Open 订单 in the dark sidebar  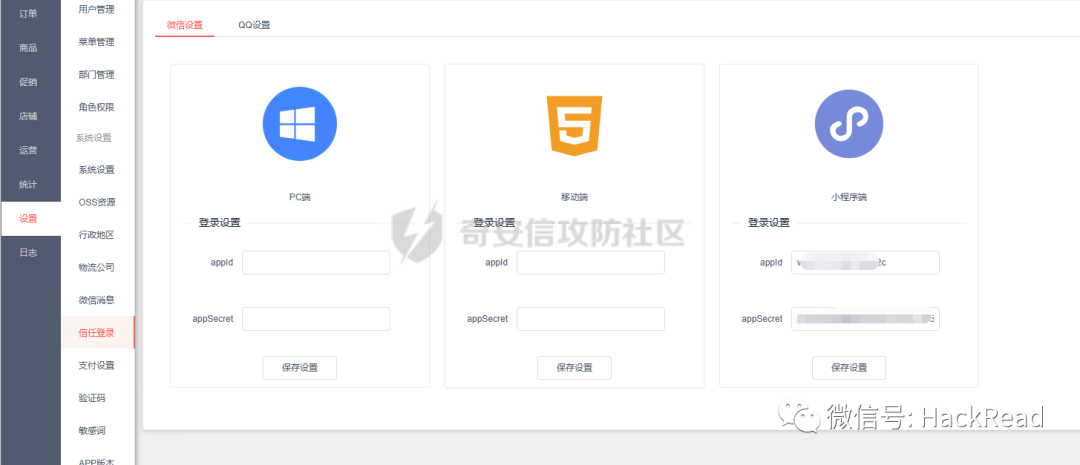click(28, 14)
